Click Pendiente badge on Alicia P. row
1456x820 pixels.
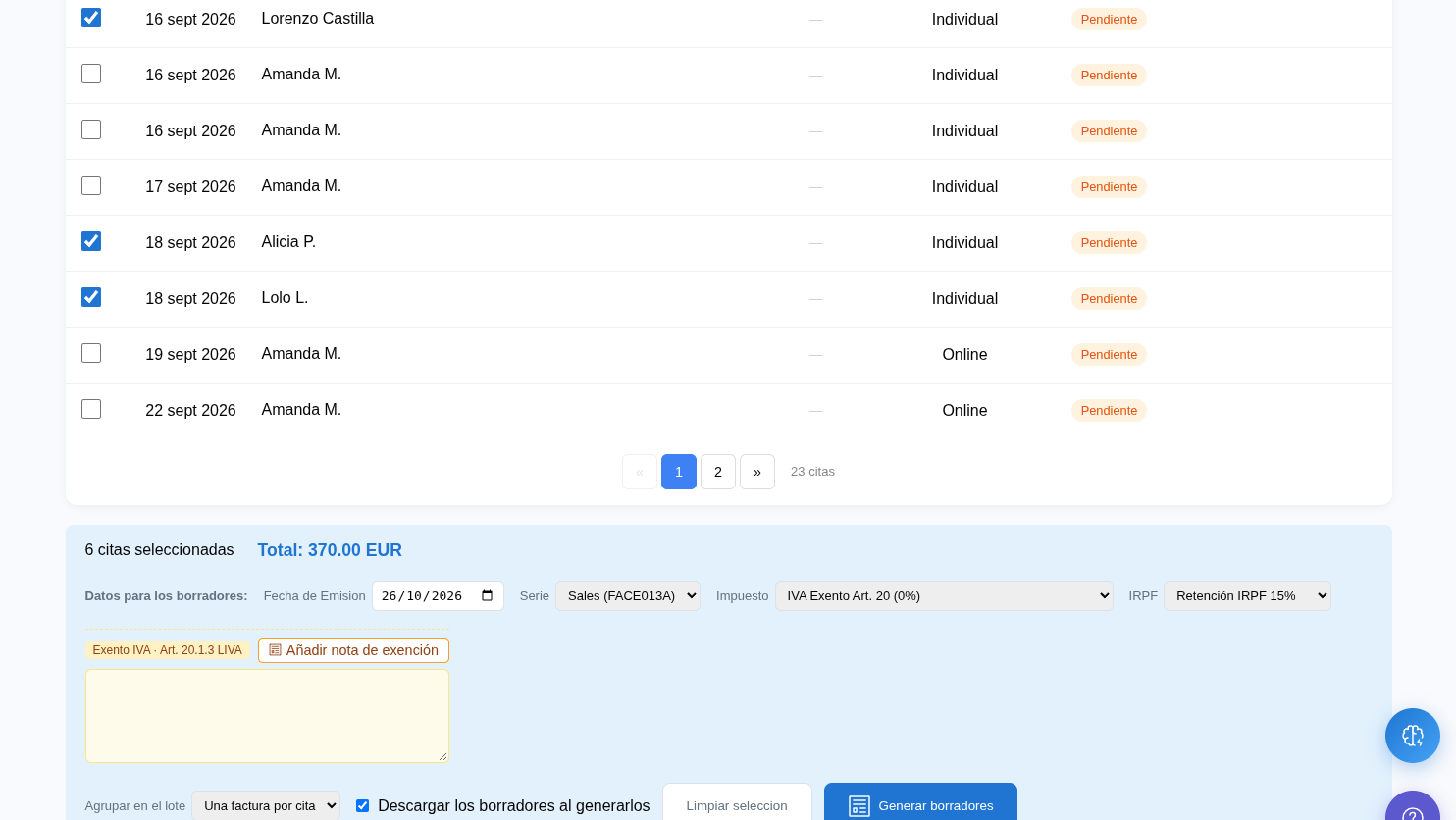(x=1109, y=243)
